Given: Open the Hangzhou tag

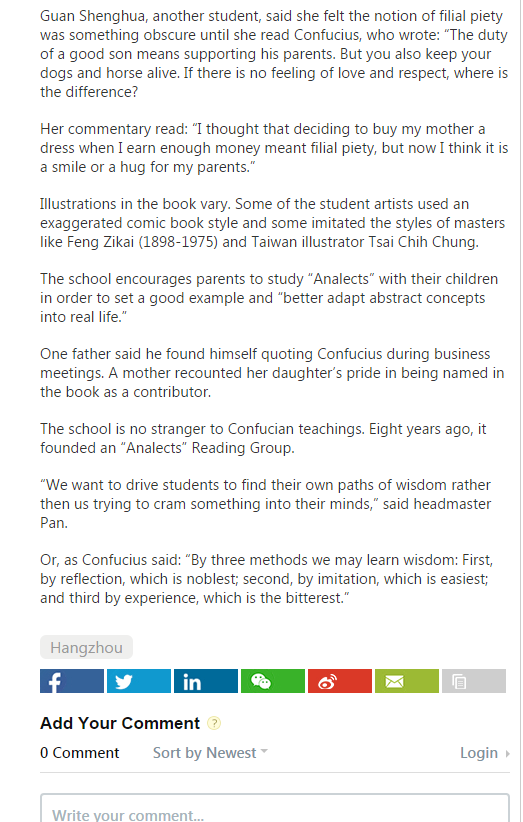Looking at the screenshot, I should 86,647.
